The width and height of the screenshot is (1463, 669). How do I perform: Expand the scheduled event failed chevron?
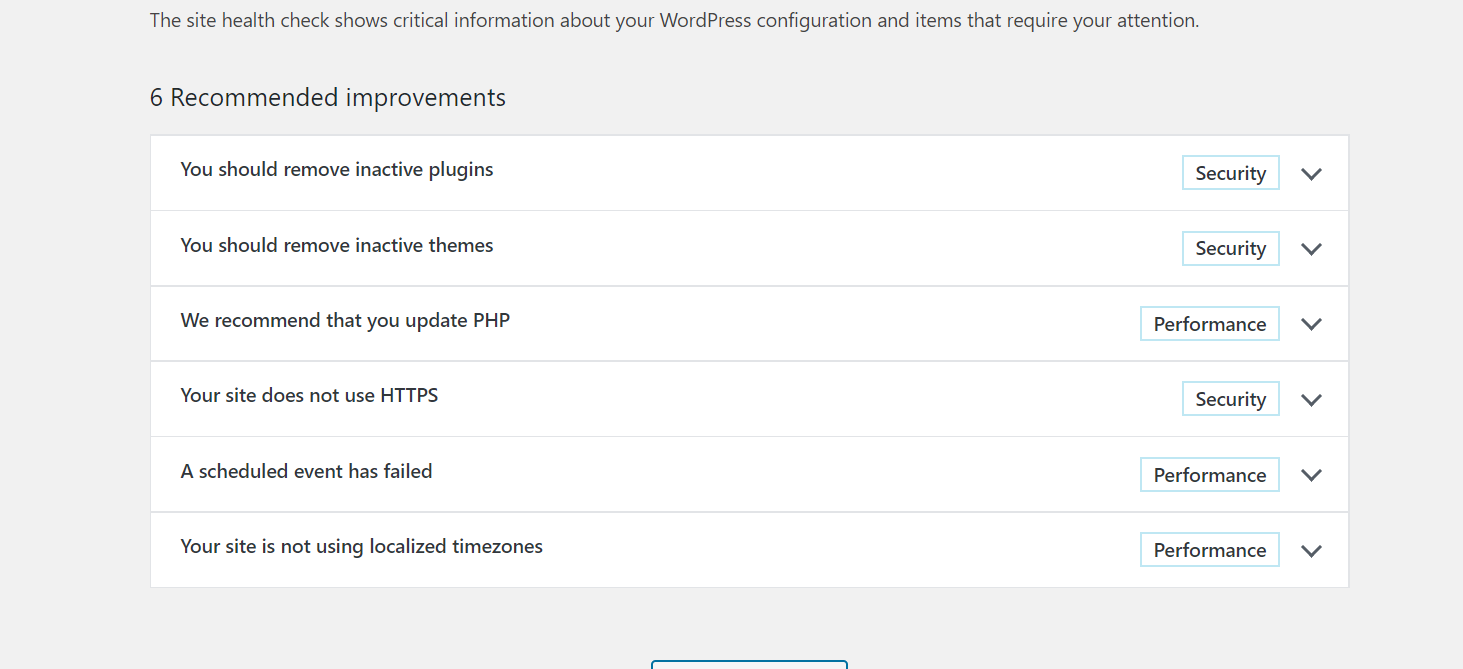coord(1311,475)
